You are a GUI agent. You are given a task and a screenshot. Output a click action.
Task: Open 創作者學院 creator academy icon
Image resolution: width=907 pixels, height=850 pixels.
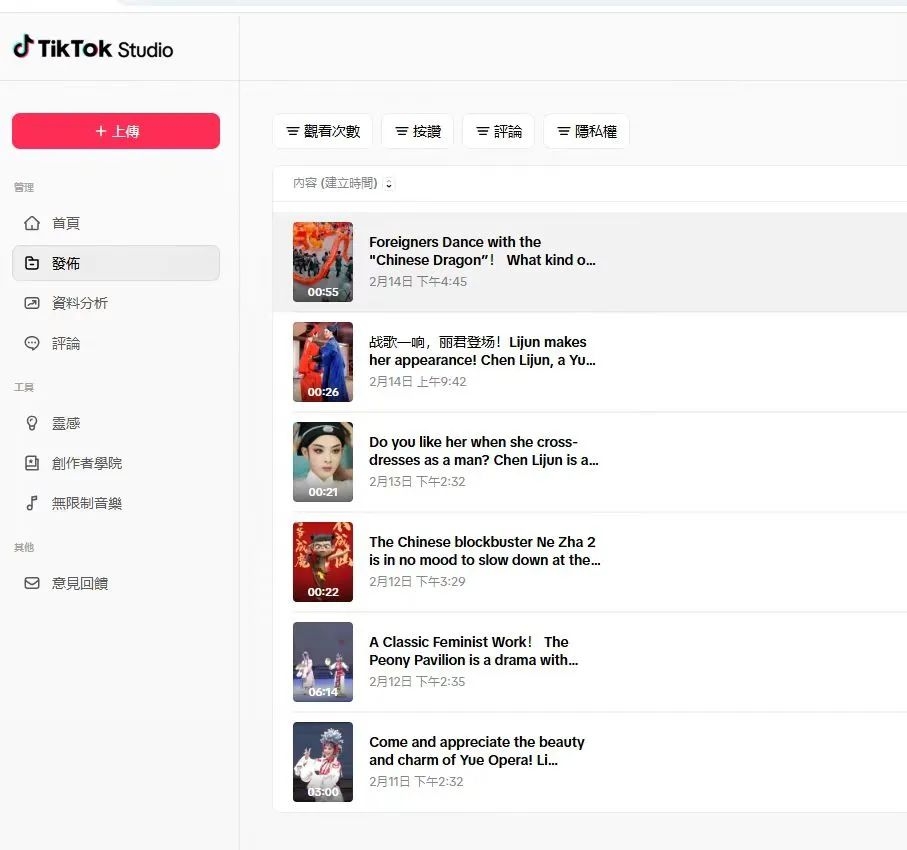(32, 463)
